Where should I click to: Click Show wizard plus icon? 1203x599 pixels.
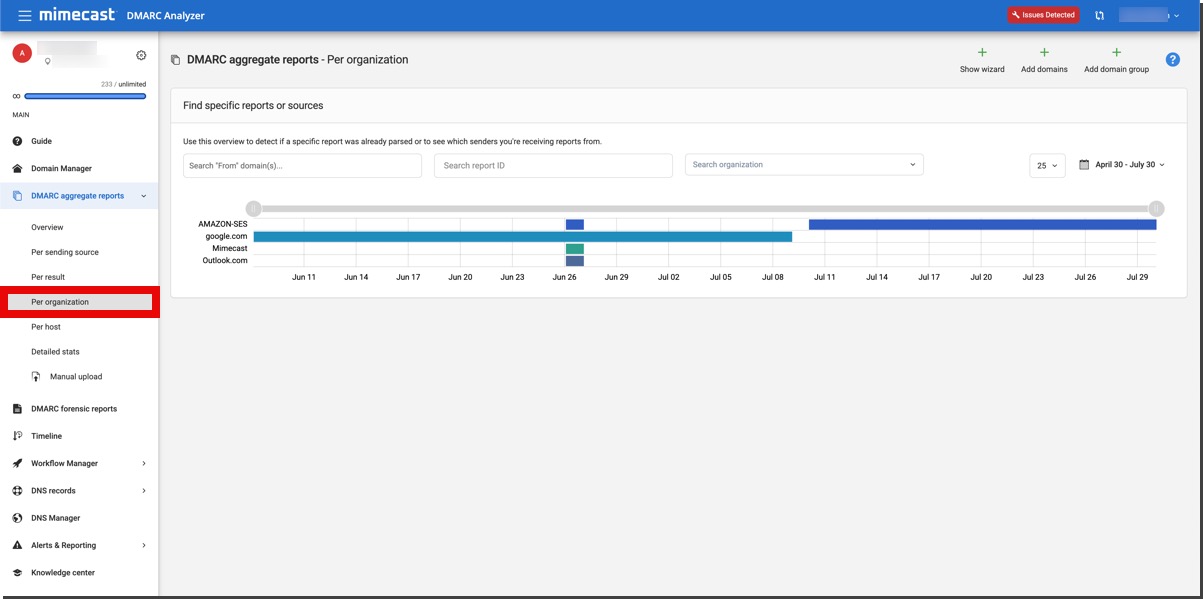click(x=982, y=52)
